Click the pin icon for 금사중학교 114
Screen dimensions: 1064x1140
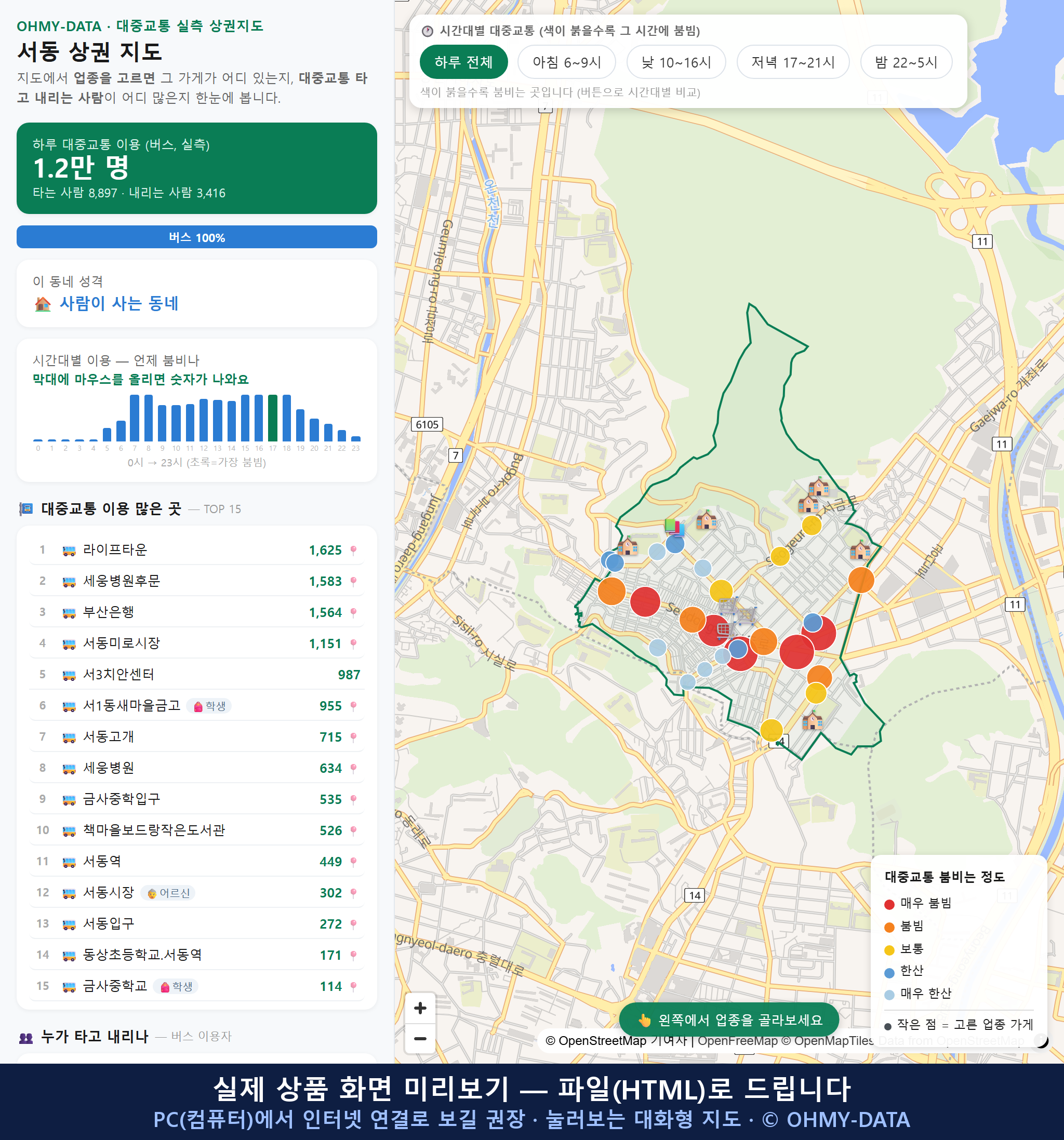353,986
